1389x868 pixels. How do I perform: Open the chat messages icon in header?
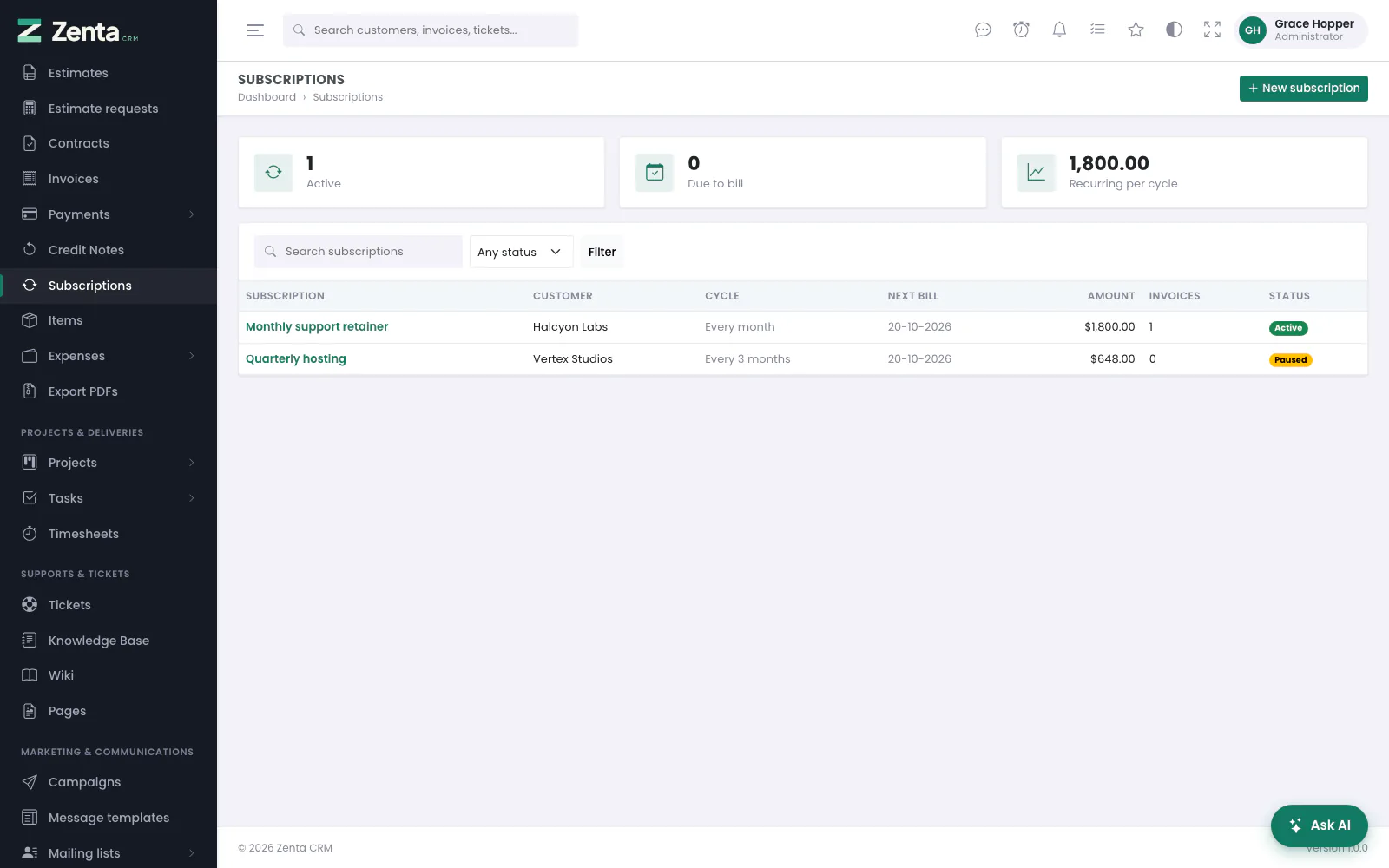[983, 30]
